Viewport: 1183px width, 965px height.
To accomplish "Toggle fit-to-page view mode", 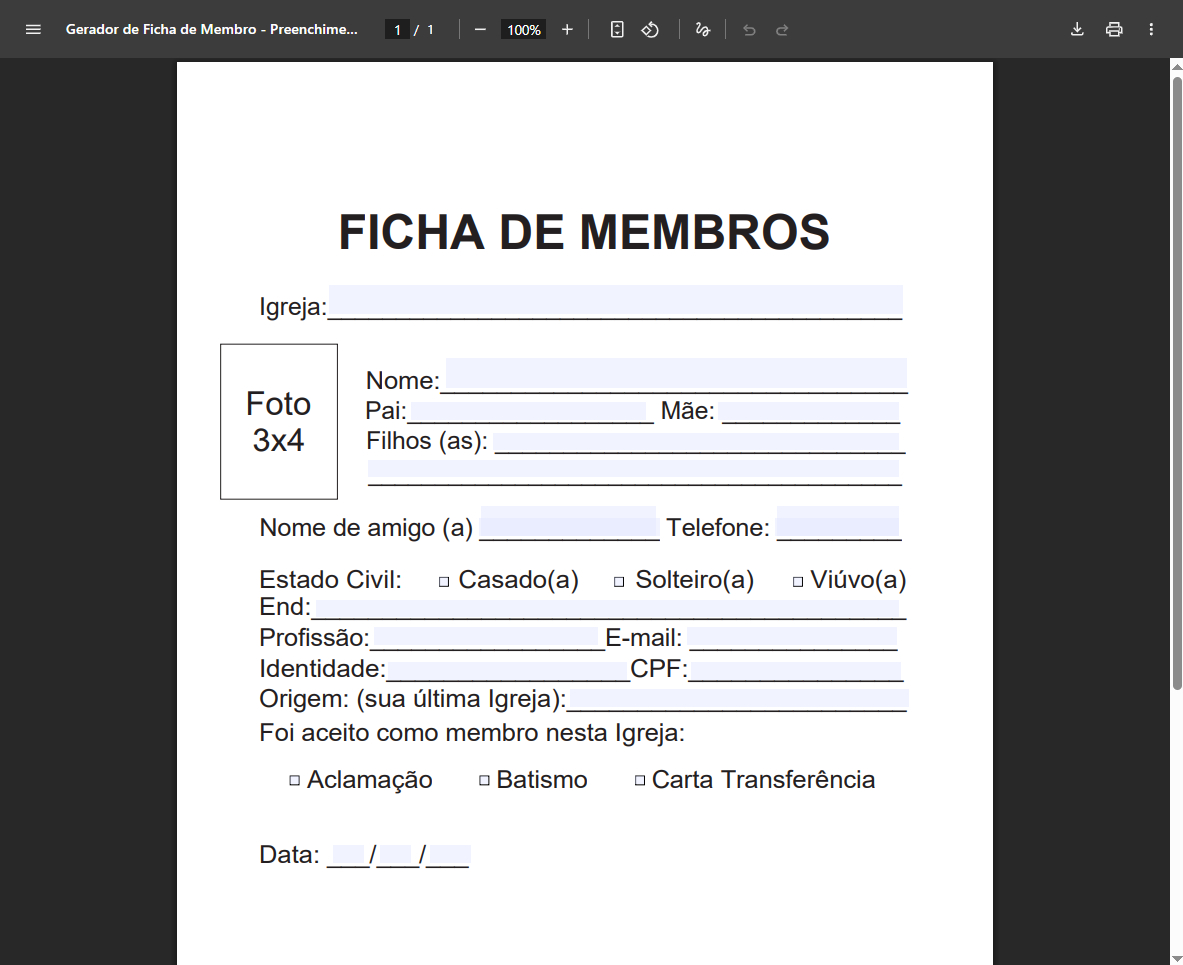I will 616,29.
